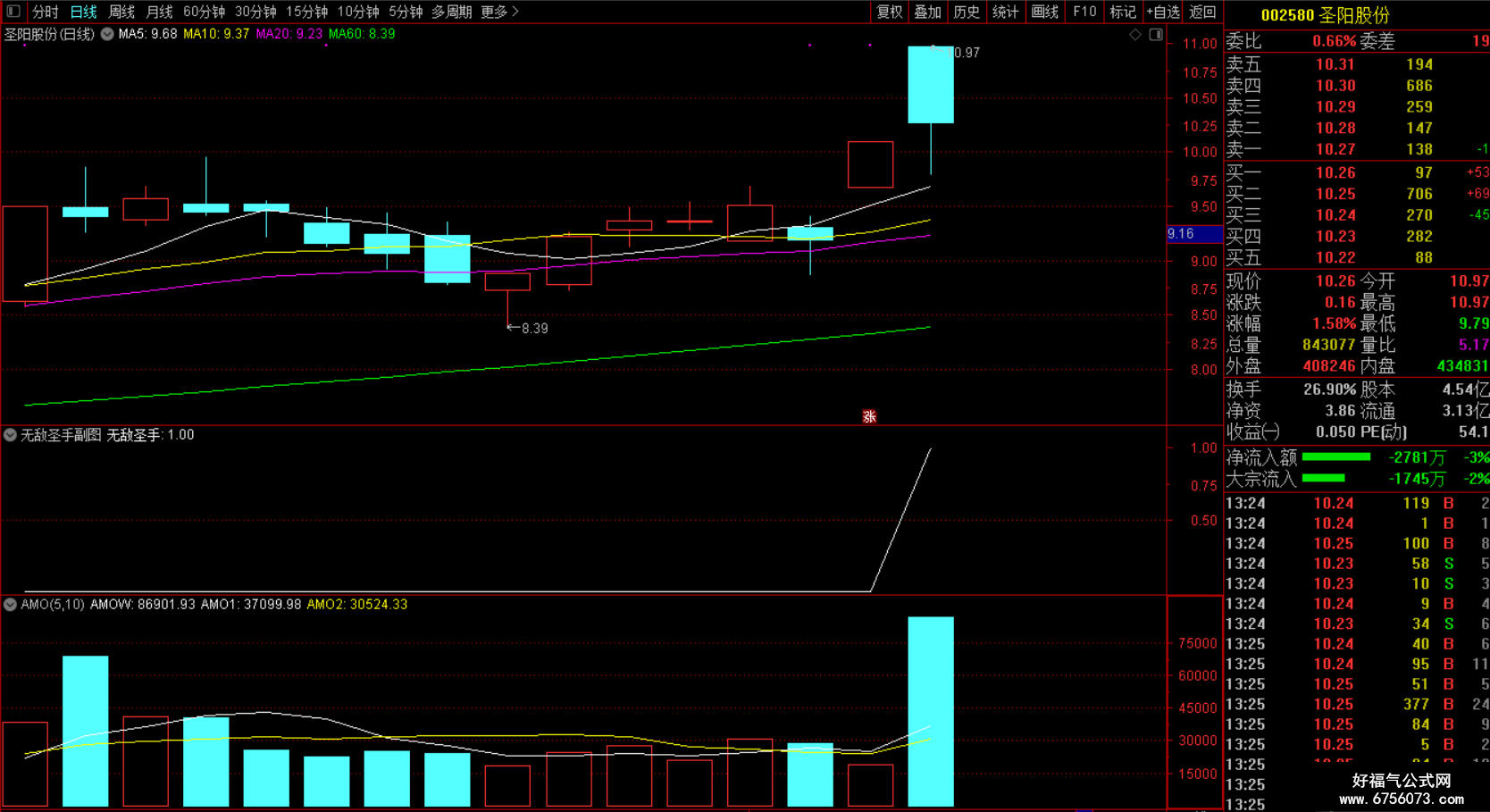Viewport: 1490px width, 812px height.
Task: Click the 净流入额 green bar
Action: tap(1336, 457)
